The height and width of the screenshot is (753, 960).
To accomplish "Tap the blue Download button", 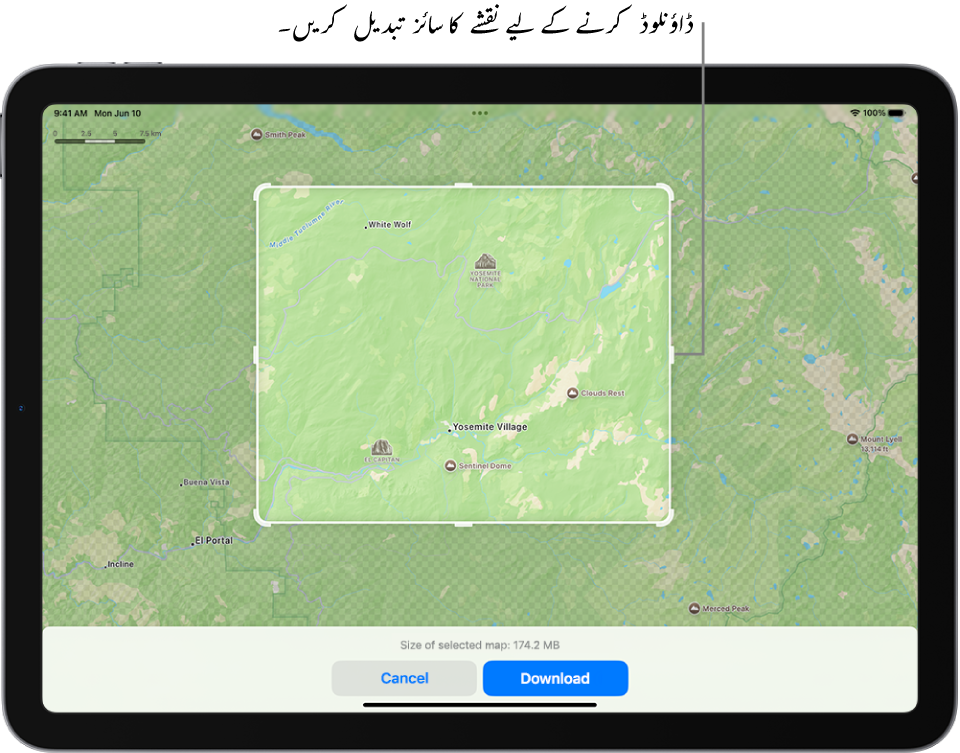I will 555,678.
